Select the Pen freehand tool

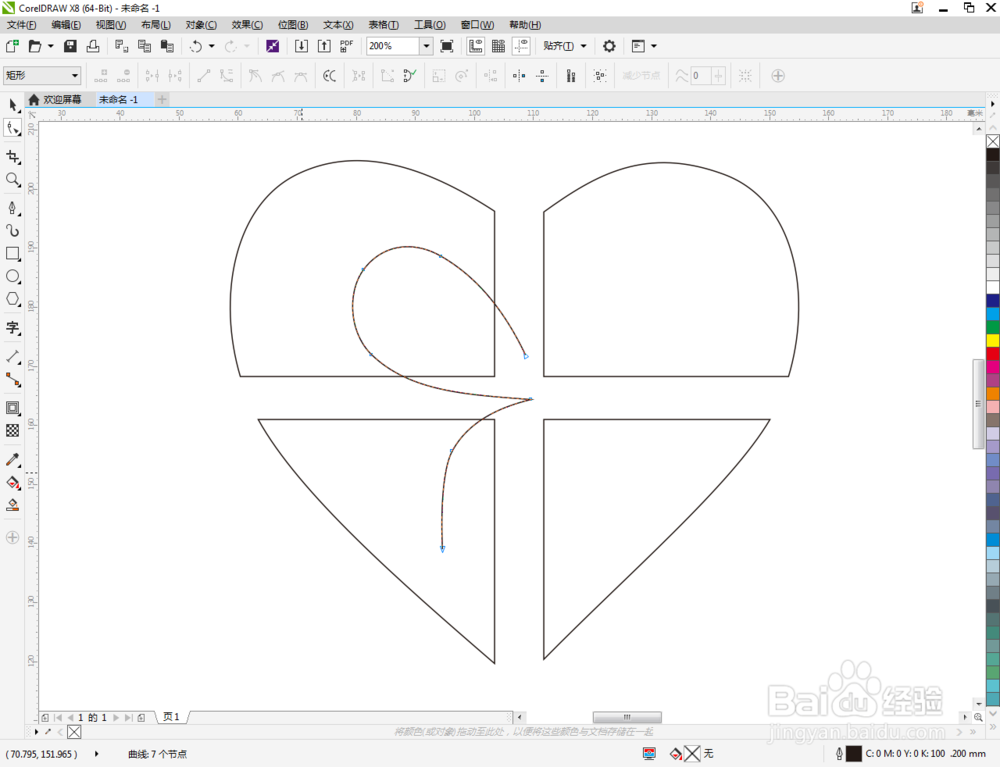click(13, 208)
